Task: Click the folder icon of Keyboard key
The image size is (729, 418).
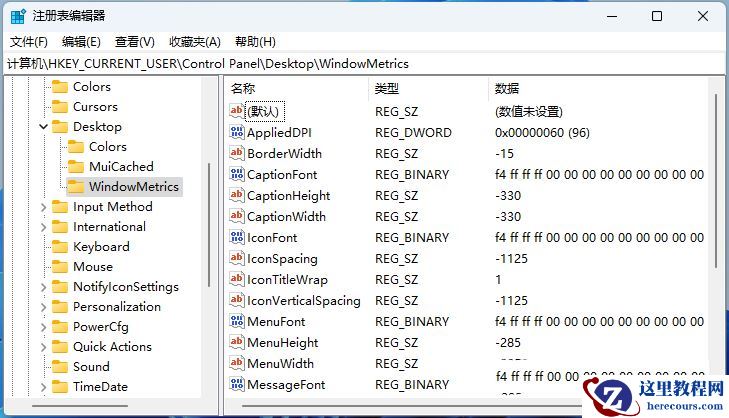Action: [60, 246]
